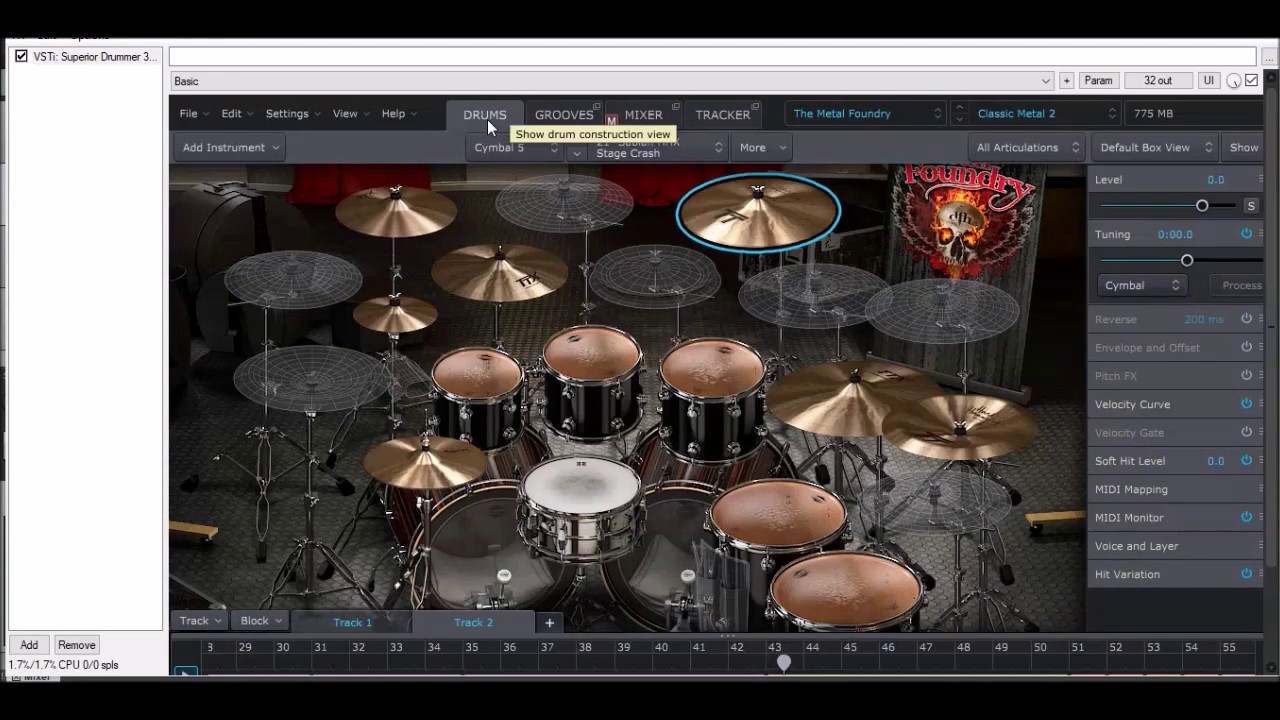Image resolution: width=1280 pixels, height=720 pixels.
Task: Open the Cymbal type dropdown under Tuning
Action: click(1141, 285)
